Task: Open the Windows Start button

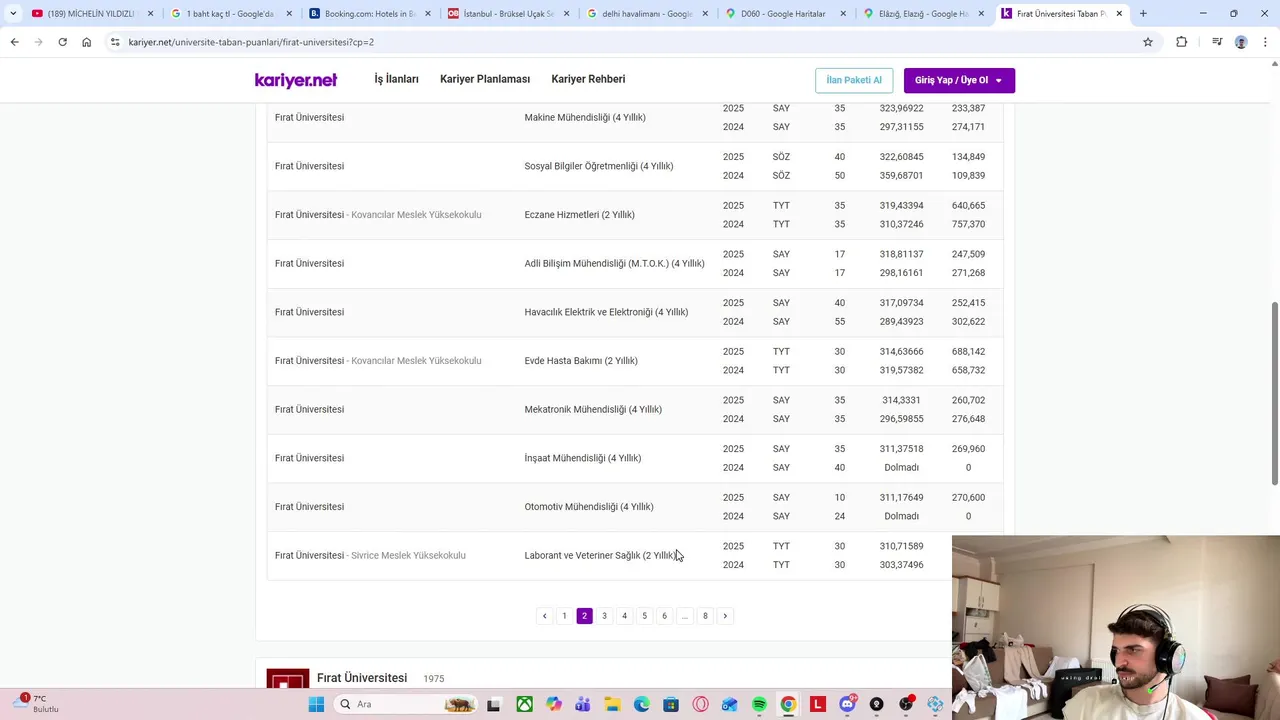Action: click(316, 704)
